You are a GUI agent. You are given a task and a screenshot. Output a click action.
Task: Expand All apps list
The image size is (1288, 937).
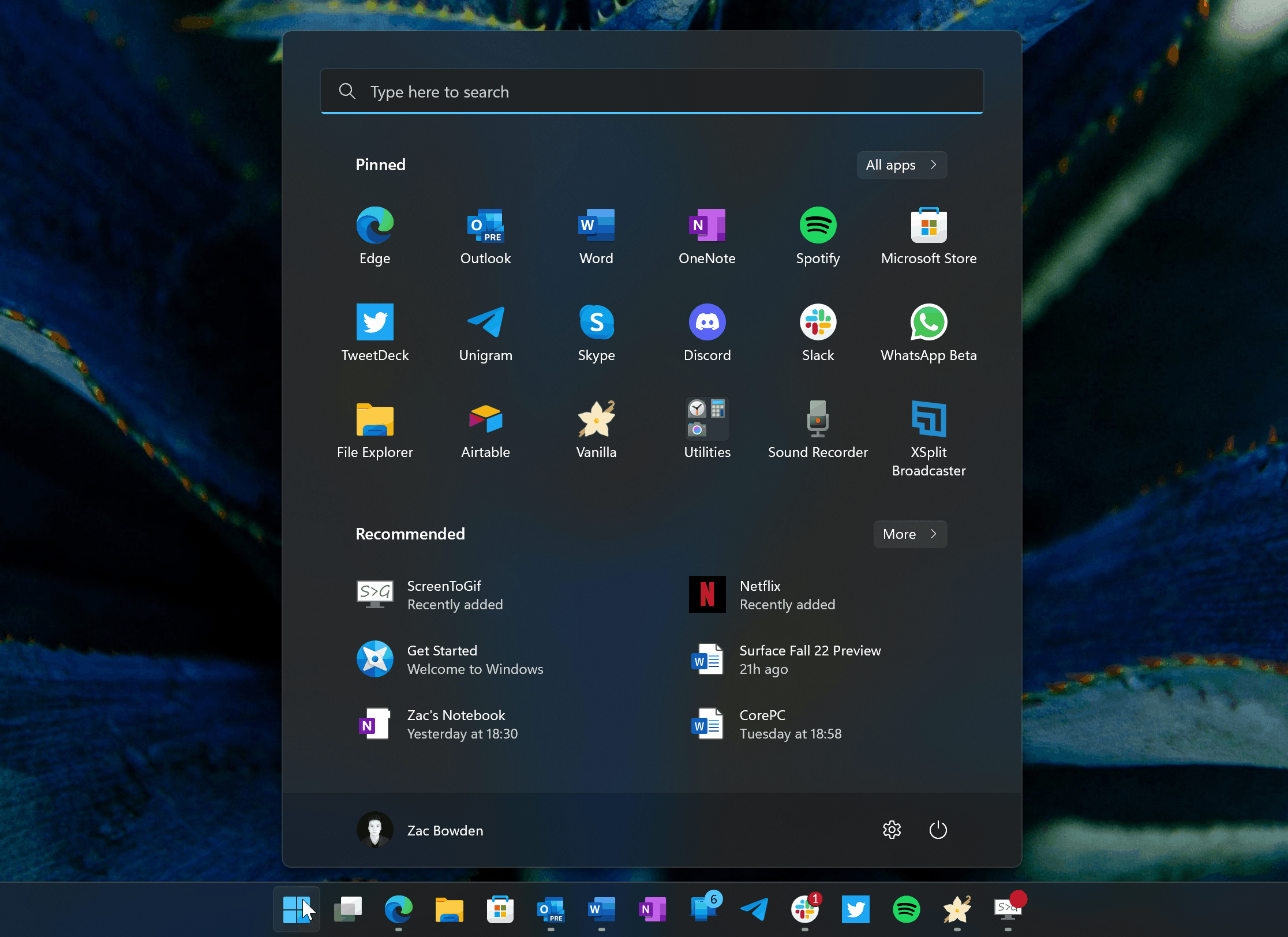pyautogui.click(x=902, y=165)
